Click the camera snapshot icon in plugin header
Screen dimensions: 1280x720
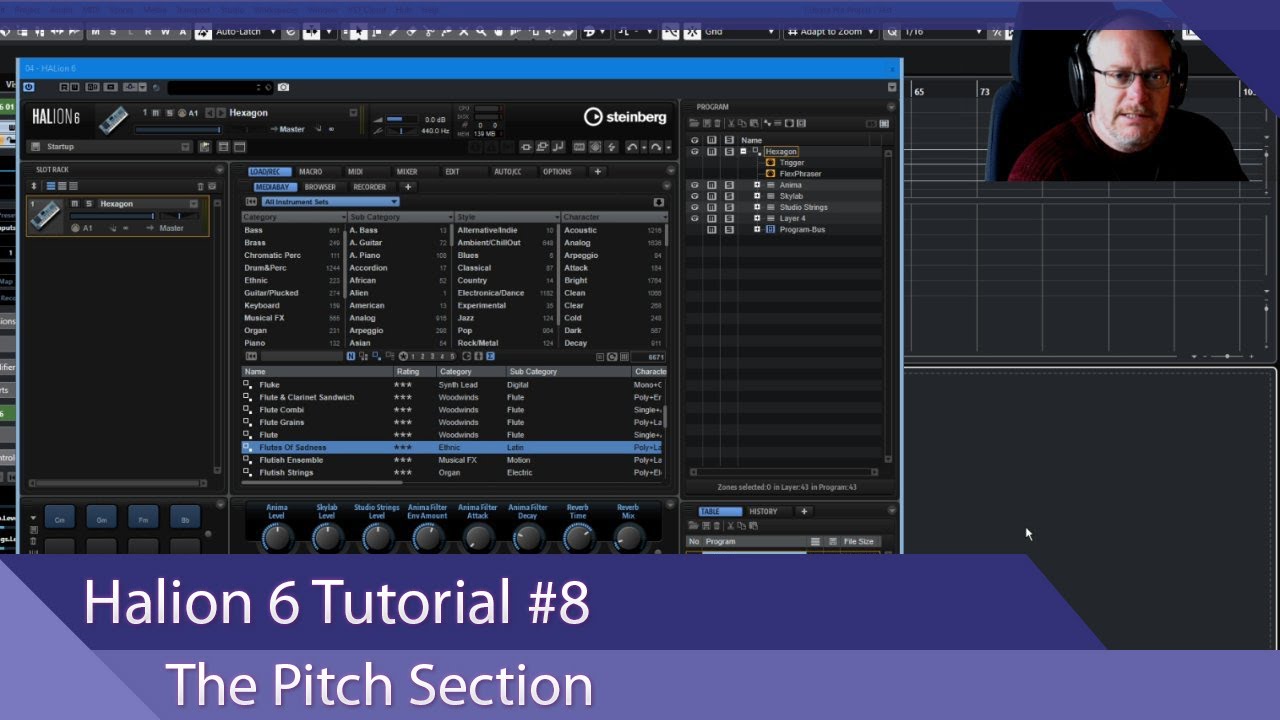pyautogui.click(x=283, y=87)
